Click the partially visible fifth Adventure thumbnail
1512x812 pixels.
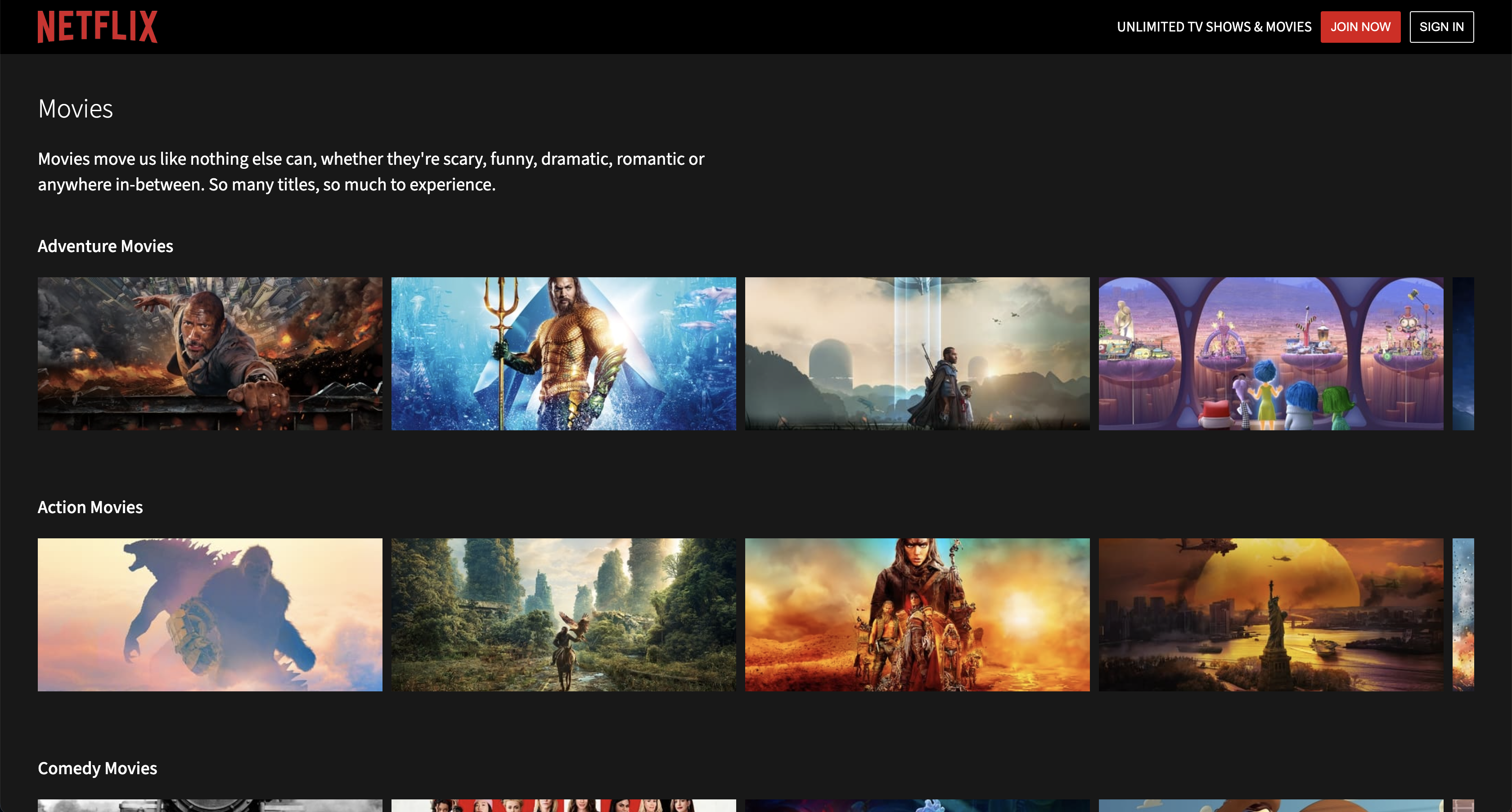tap(1462, 353)
